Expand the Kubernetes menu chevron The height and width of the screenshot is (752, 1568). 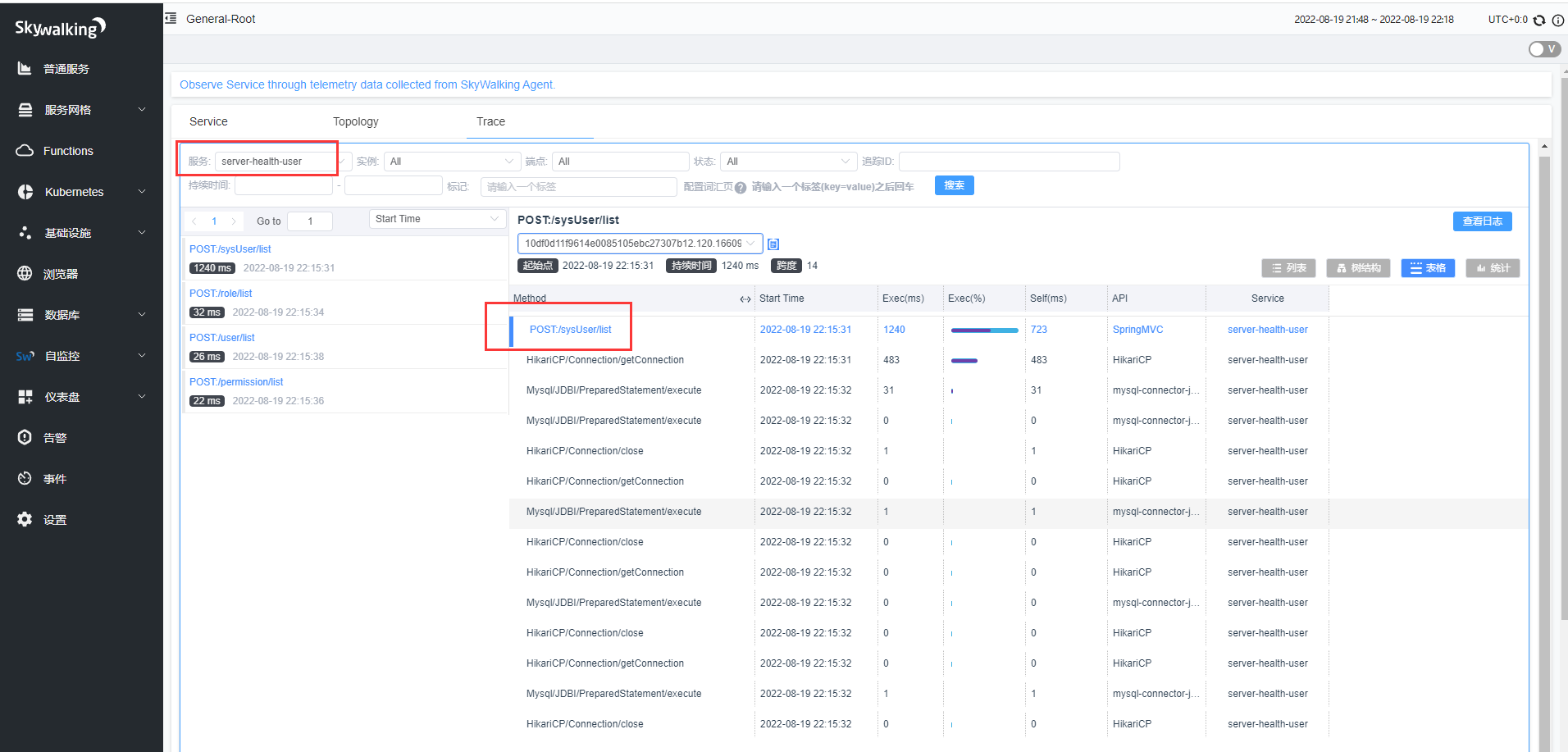(x=142, y=191)
